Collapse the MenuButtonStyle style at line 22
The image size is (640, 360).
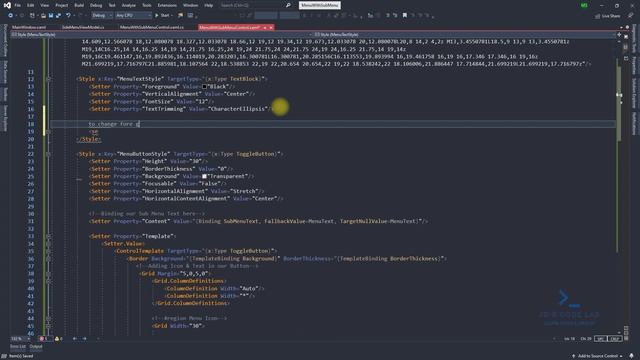pos(49,154)
